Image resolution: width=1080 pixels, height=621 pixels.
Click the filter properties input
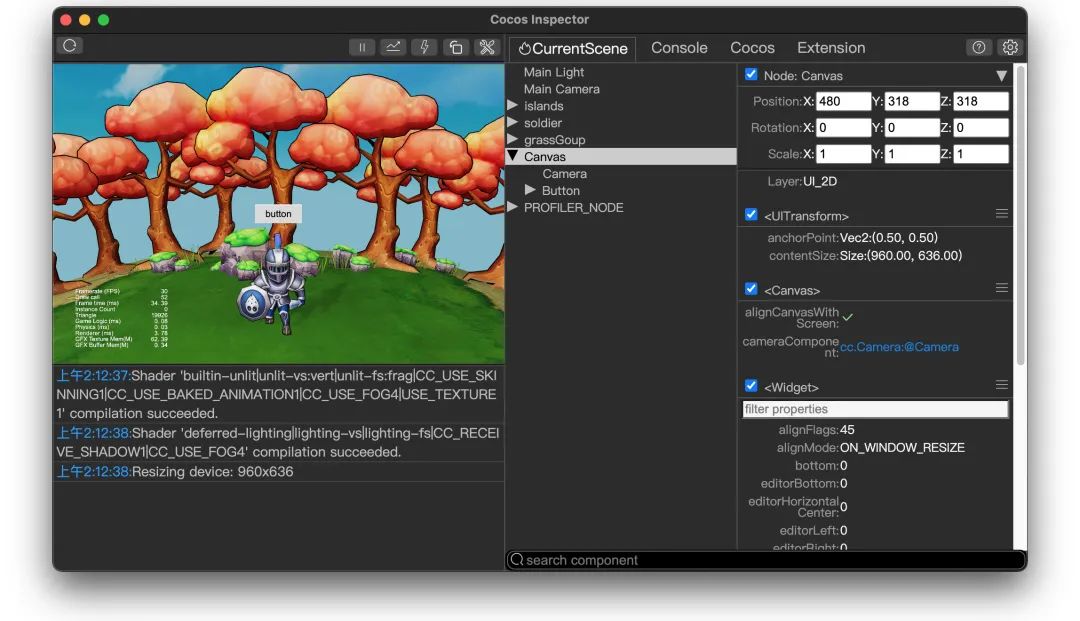(875, 409)
